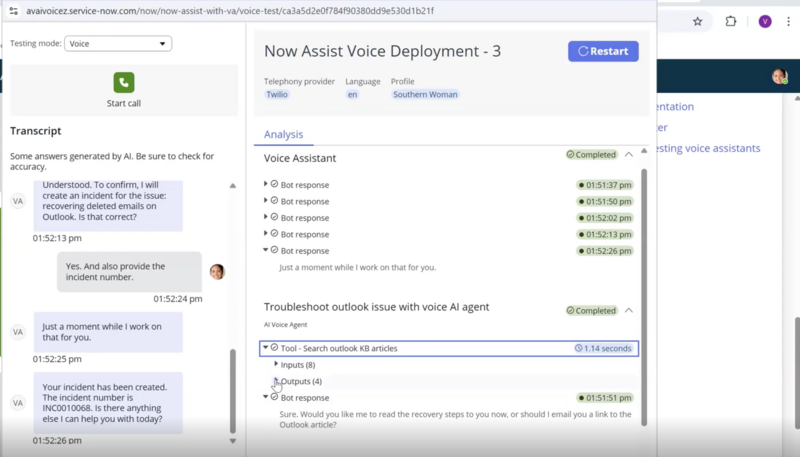The image size is (800, 457).
Task: Click the transcript scroll up arrow
Action: point(233,186)
